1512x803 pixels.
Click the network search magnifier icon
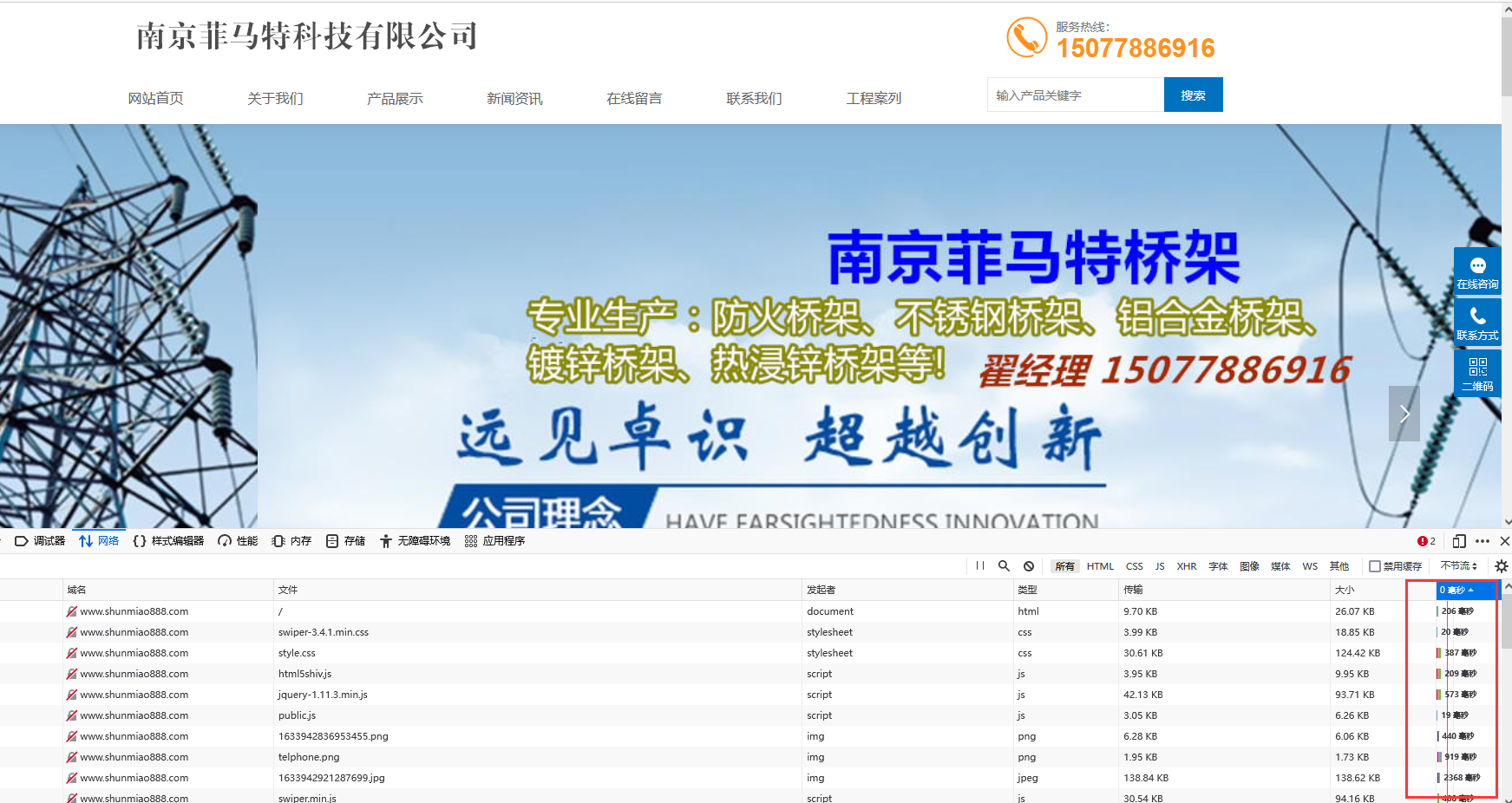coord(1004,566)
